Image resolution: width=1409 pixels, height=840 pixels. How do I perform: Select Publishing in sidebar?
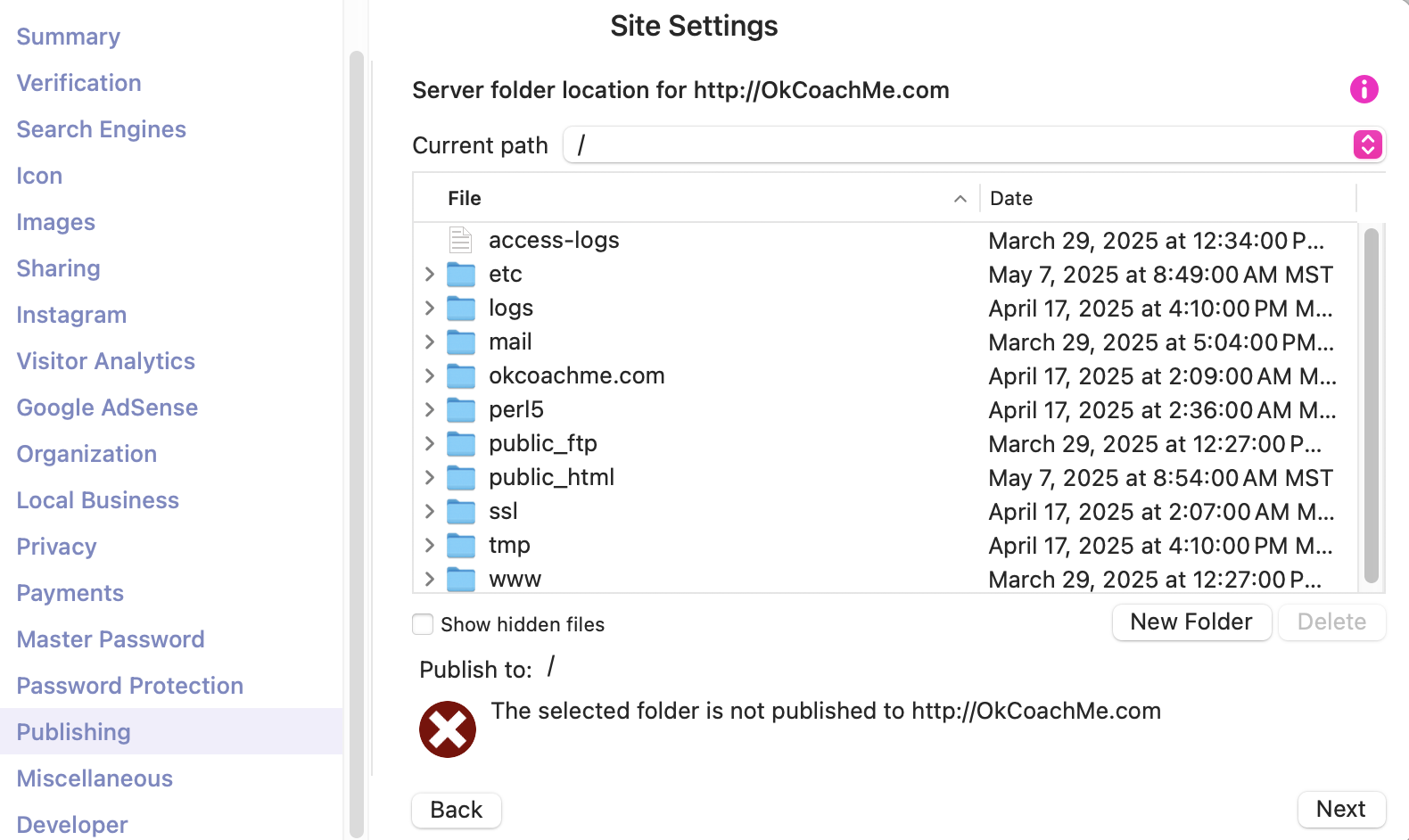(171, 731)
